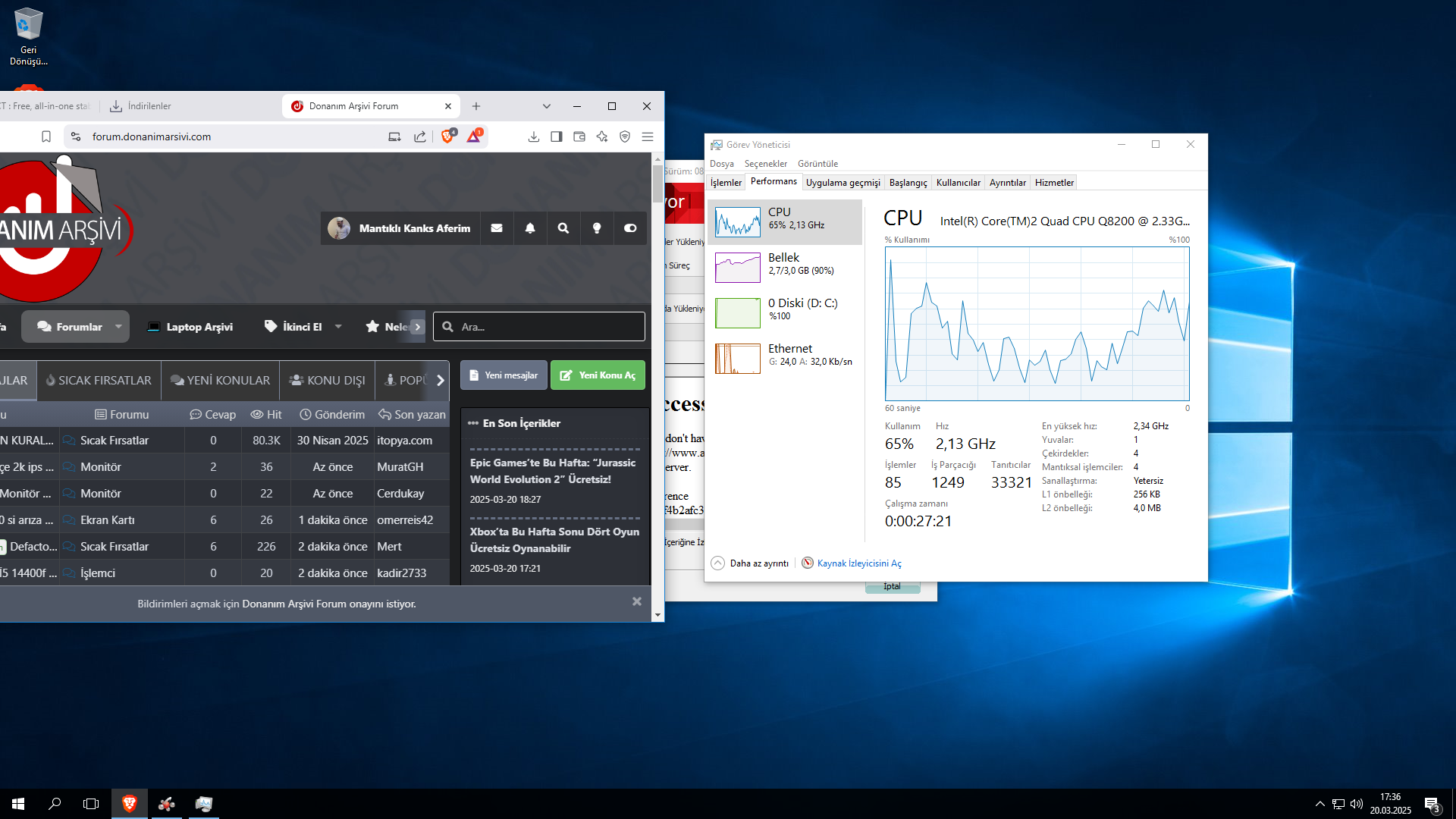Click the forum lightbulb icon
This screenshot has width=1456, height=819.
[597, 228]
